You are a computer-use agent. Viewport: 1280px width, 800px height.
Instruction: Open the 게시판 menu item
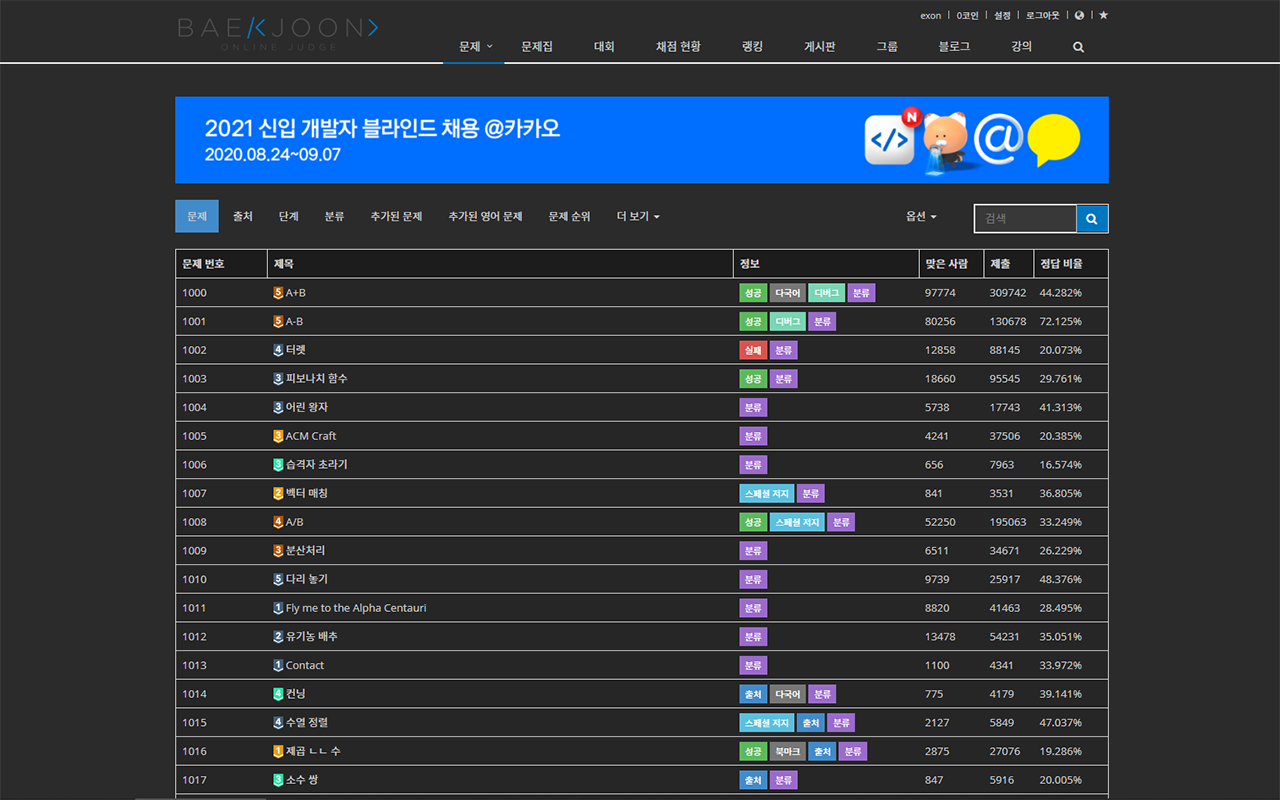820,47
